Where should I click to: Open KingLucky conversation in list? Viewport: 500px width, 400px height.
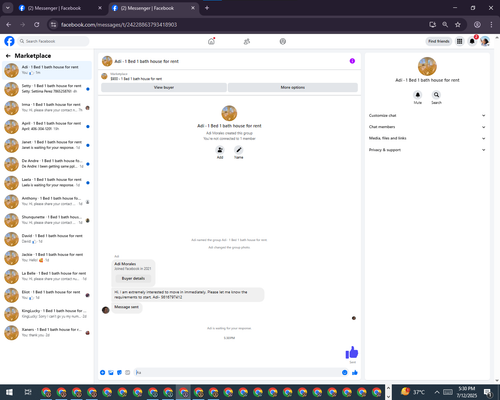coord(47,314)
